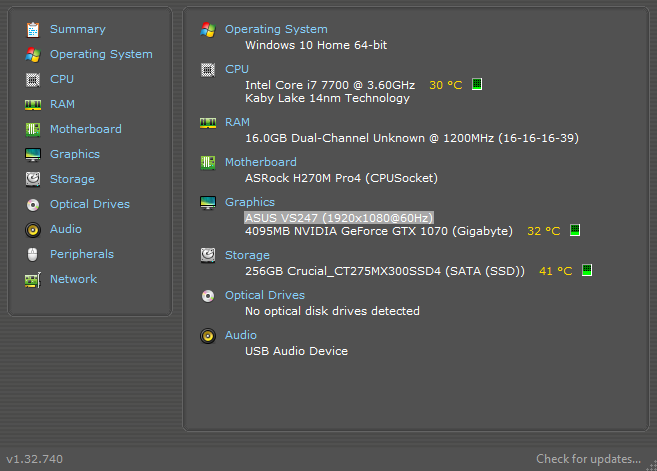Image resolution: width=657 pixels, height=471 pixels.
Task: Open the Motherboard heading link in summary
Action: click(x=260, y=162)
